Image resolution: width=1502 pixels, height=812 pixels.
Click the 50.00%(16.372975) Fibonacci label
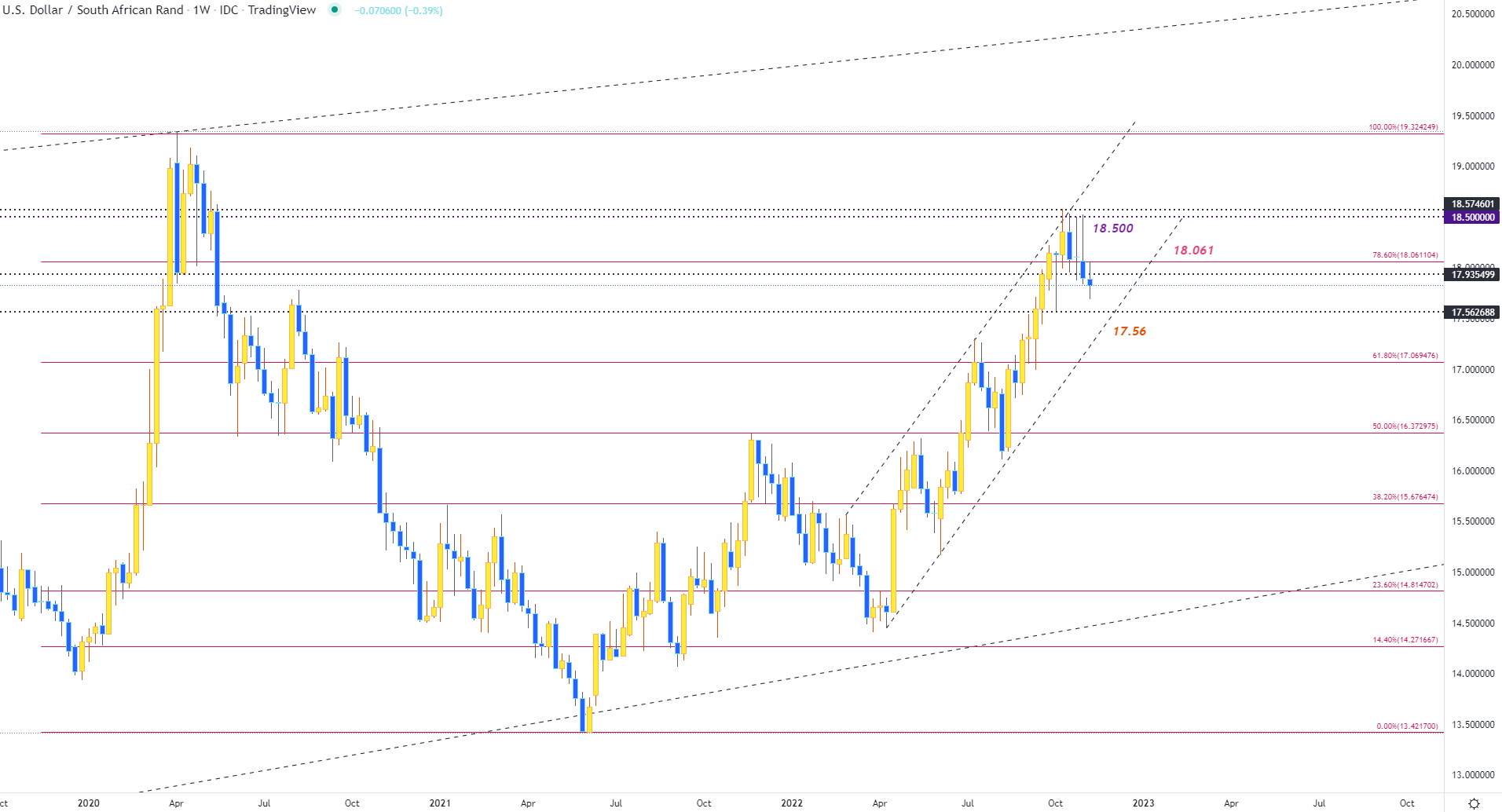click(1405, 426)
